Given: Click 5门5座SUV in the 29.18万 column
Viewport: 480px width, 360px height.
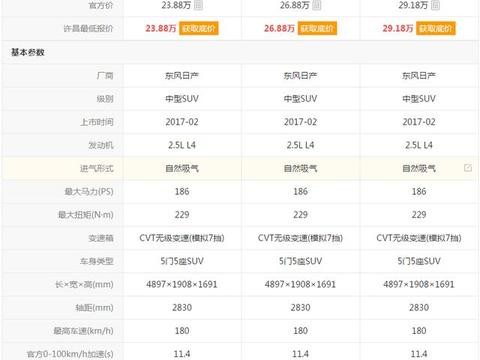Looking at the screenshot, I should point(419,261).
